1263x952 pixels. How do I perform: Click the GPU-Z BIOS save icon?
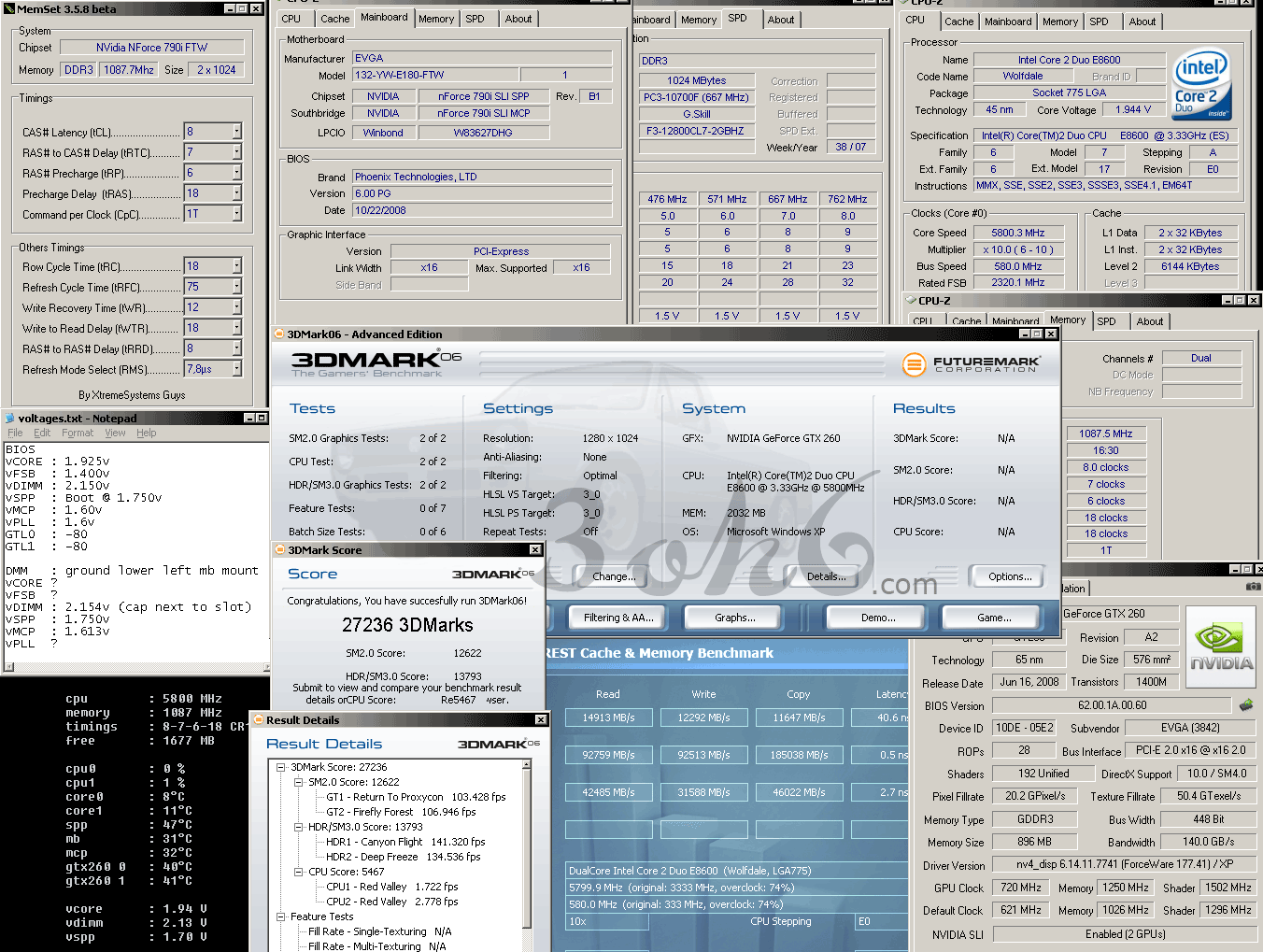coord(1245,704)
